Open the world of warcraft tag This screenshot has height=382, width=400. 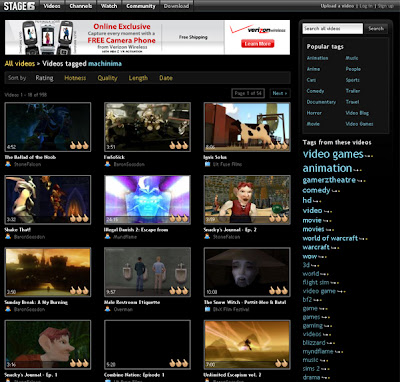click(330, 238)
